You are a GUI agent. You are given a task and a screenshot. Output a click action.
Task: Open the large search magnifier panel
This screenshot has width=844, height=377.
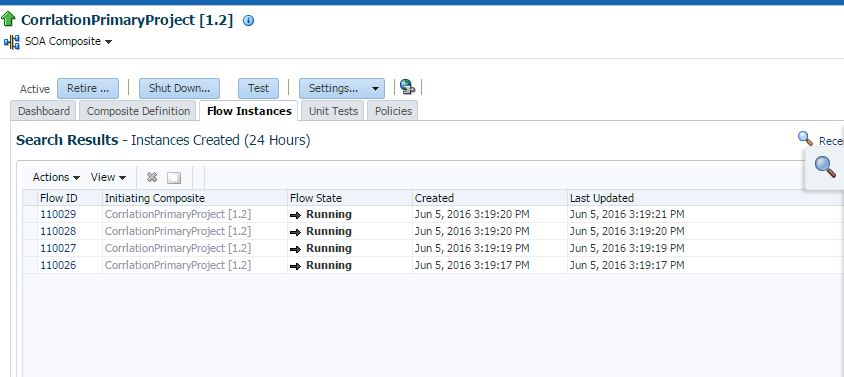[825, 167]
